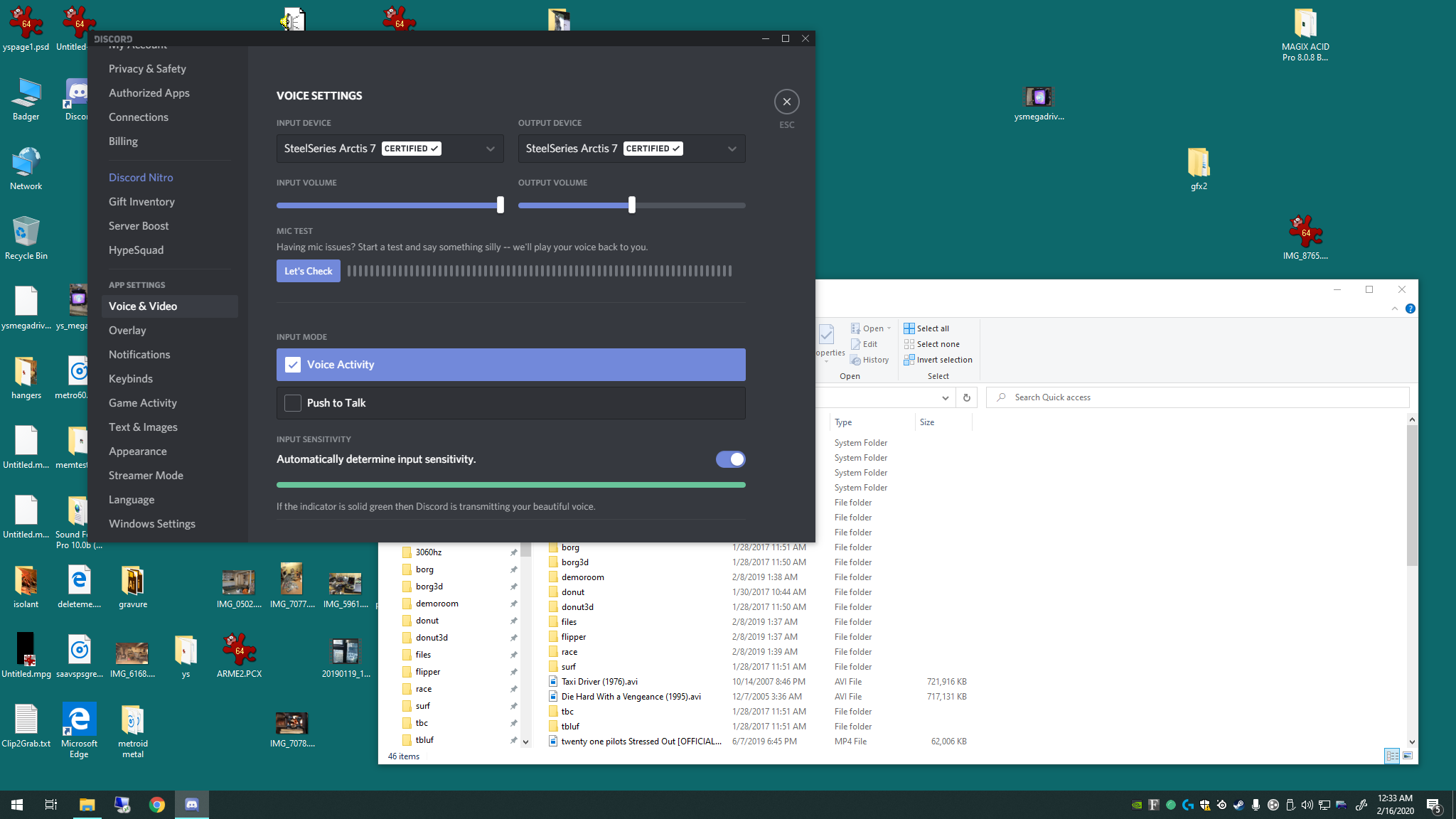1456x819 pixels.
Task: Sort files by the Size column header
Action: 943,422
